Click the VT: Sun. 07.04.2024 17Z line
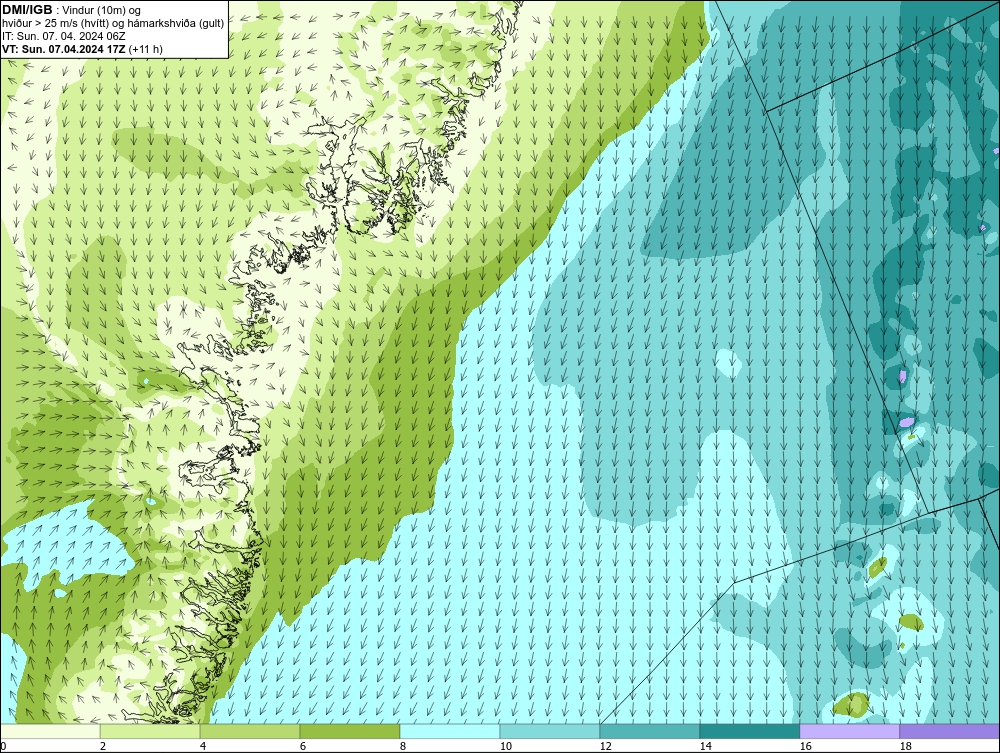The image size is (1000, 753). pyautogui.click(x=64, y=49)
